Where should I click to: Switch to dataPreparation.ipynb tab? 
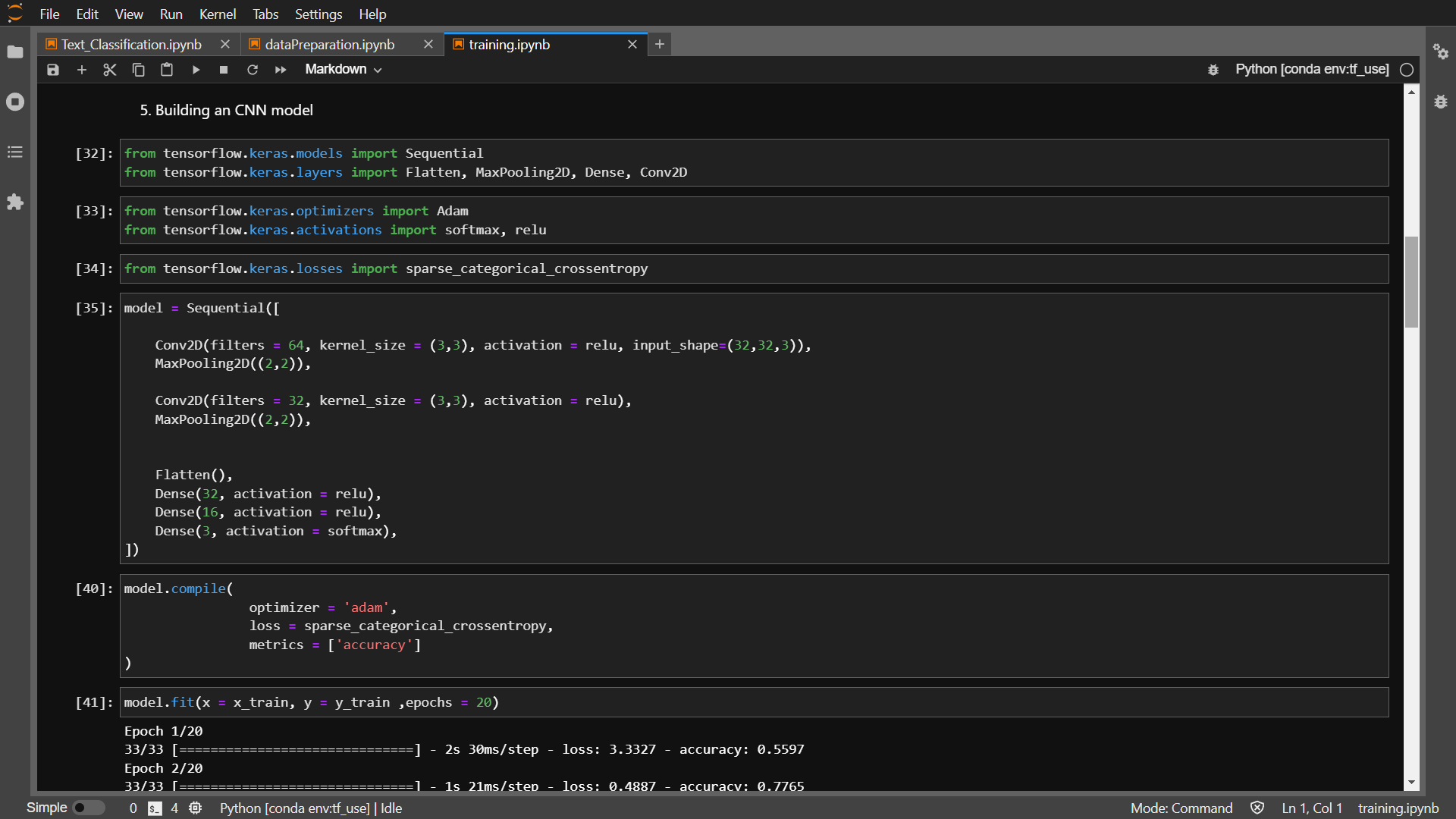[x=330, y=45]
